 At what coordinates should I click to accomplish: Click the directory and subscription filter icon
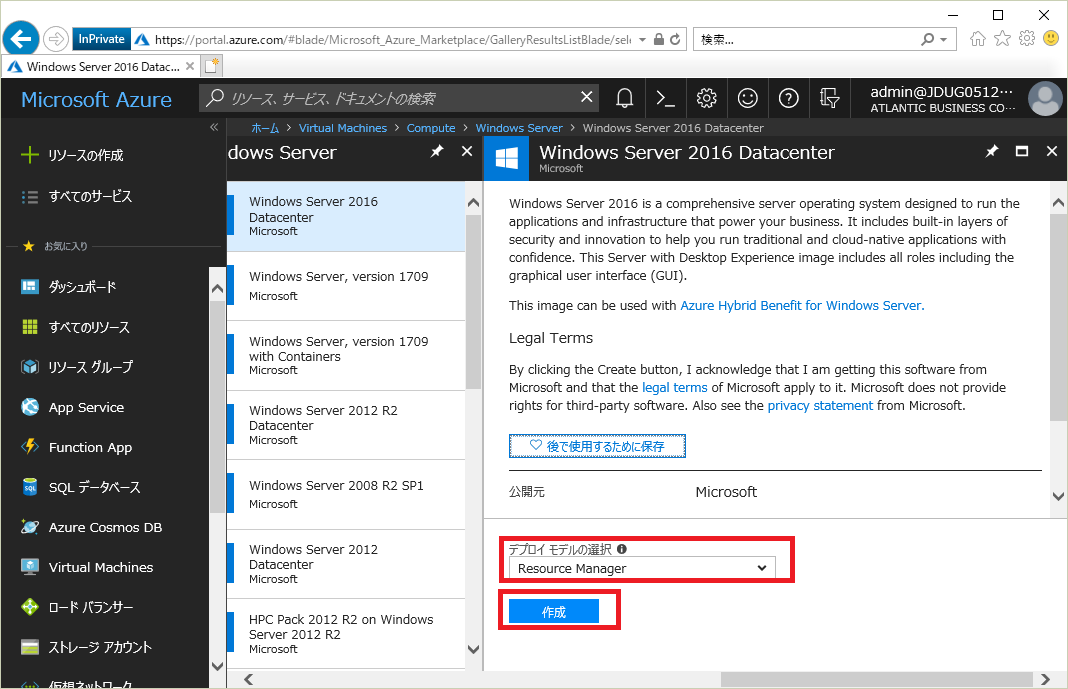pos(829,98)
